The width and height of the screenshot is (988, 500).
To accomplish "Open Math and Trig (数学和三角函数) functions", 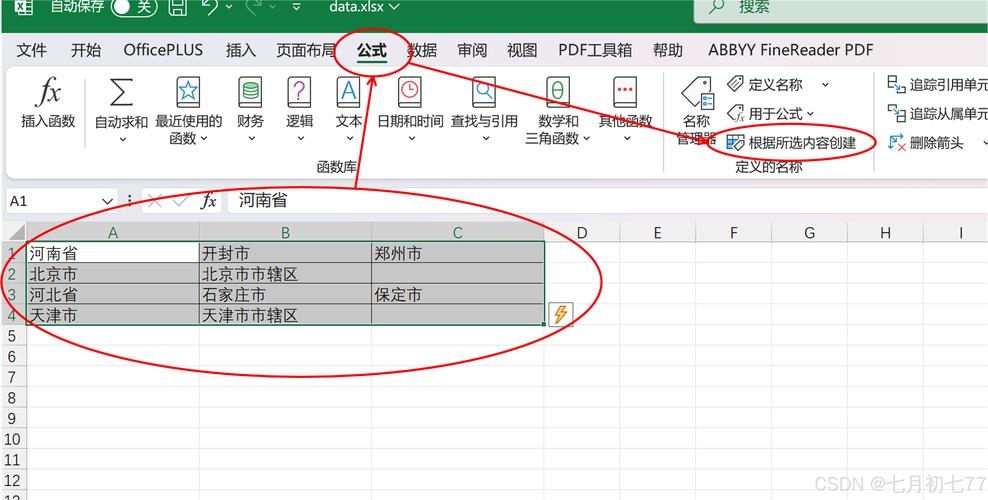I will click(x=558, y=93).
